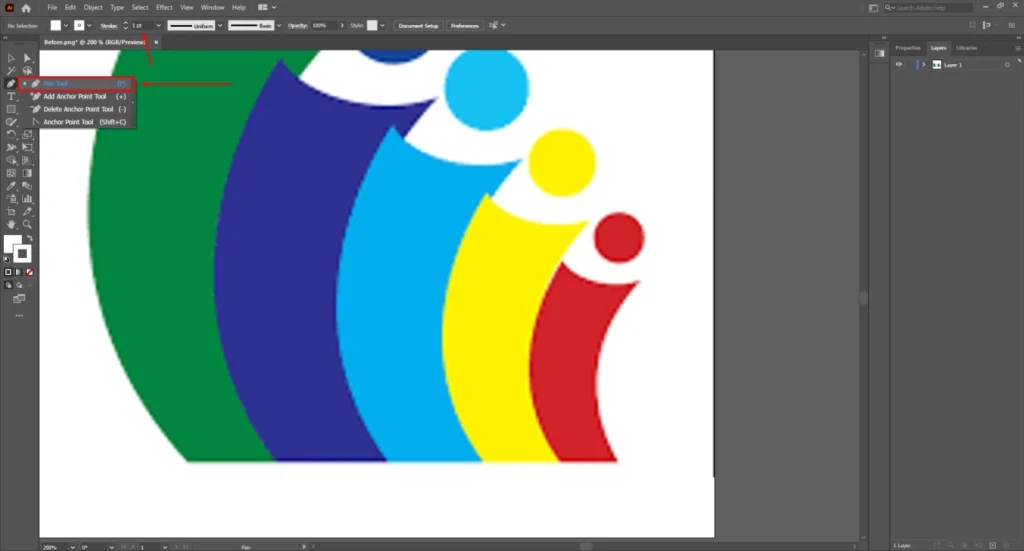Expand the Opacity slider arrow
Viewport: 1024px width, 551px height.
342,25
